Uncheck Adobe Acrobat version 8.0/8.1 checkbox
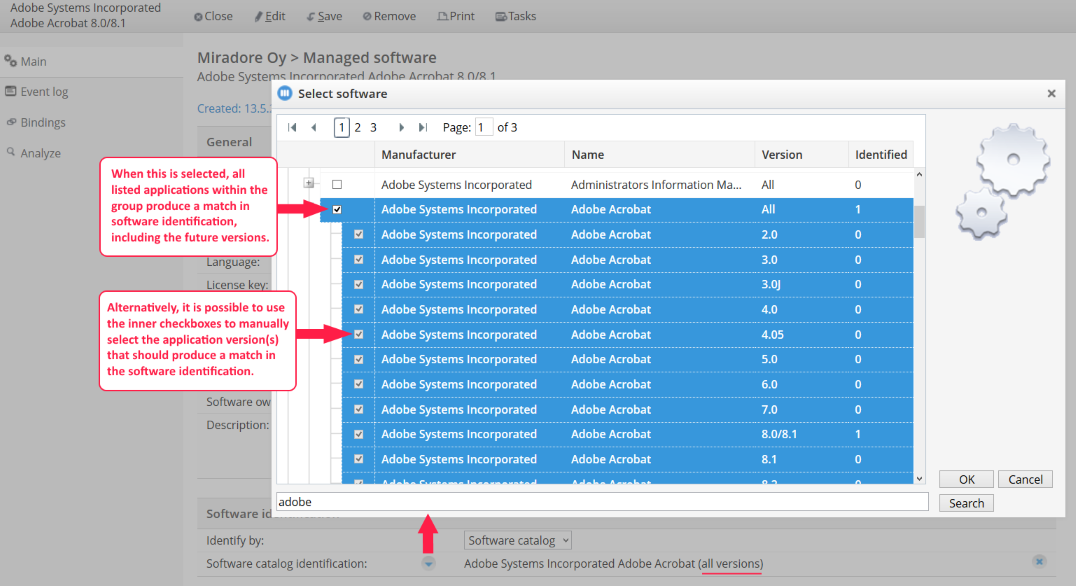 pyautogui.click(x=359, y=434)
